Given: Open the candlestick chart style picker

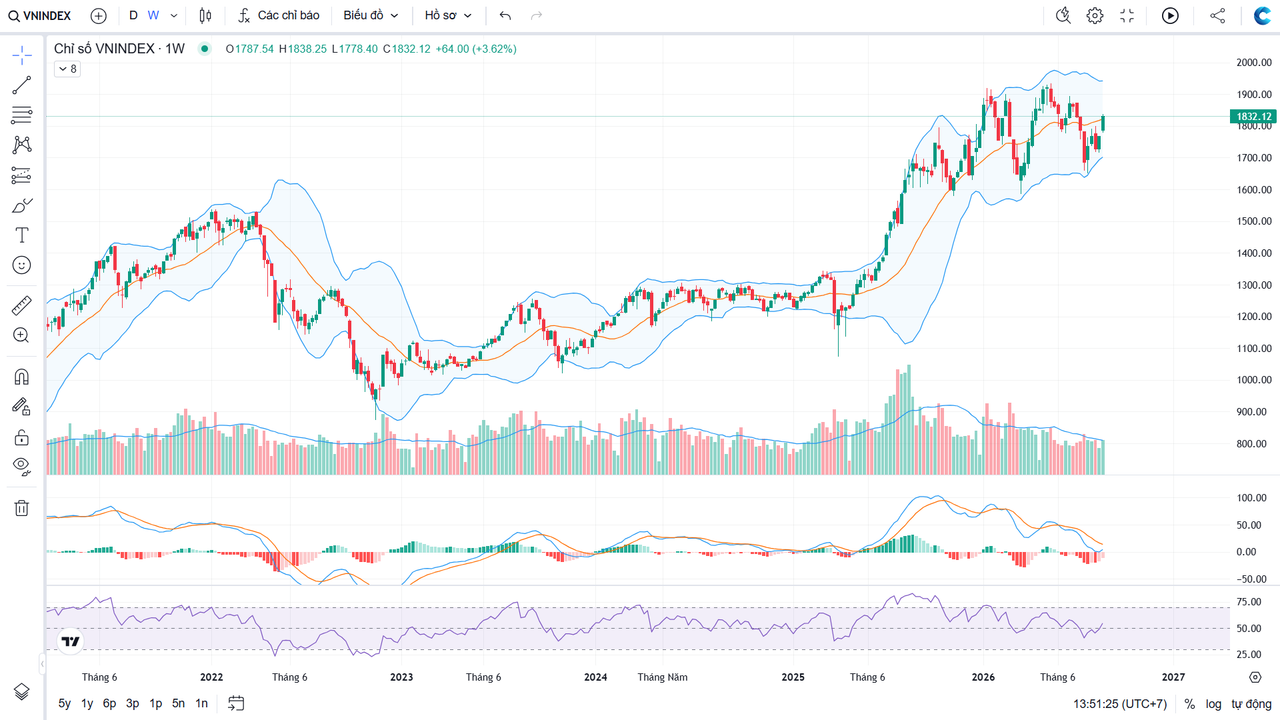Looking at the screenshot, I should click(x=206, y=16).
